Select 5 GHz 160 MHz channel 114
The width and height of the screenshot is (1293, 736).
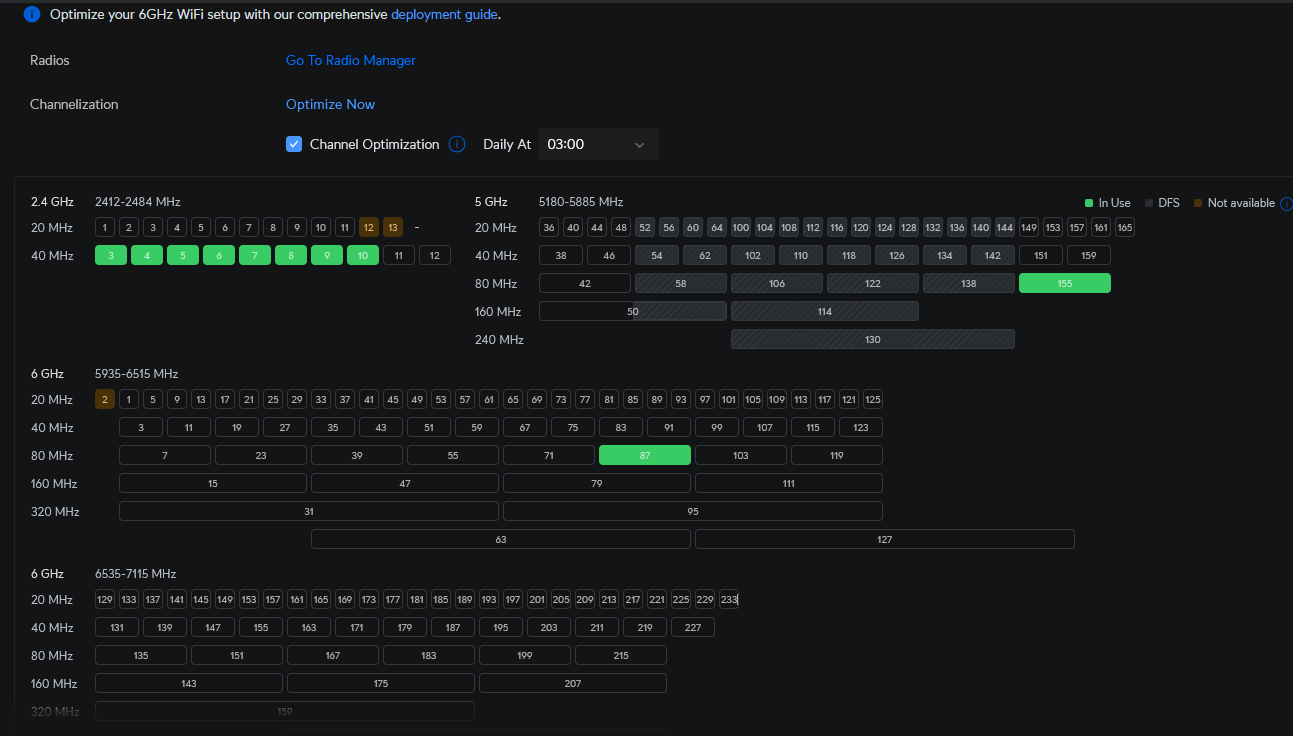[825, 311]
